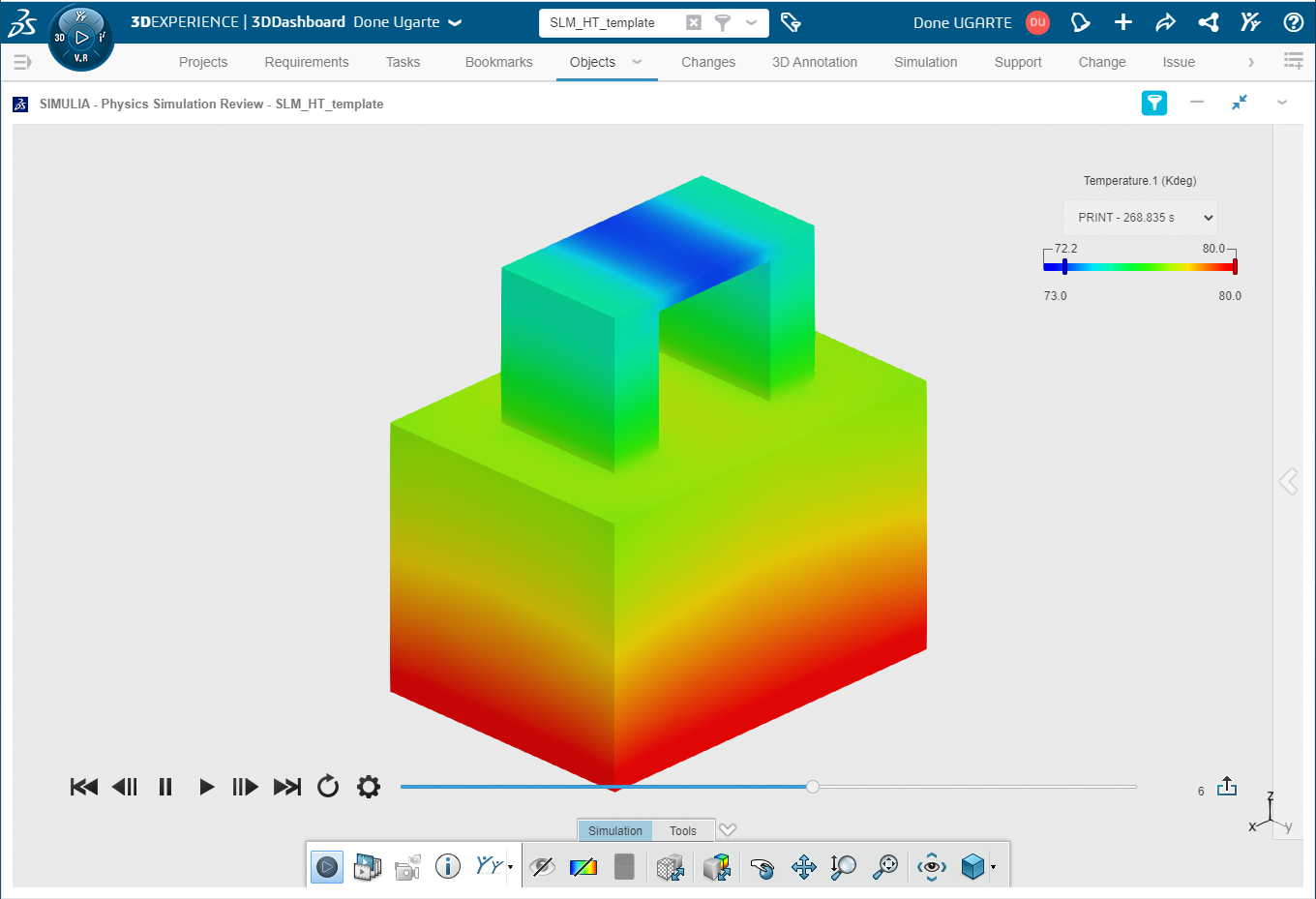The height and width of the screenshot is (899, 1316).
Task: Jump to the last animation frame
Action: (x=287, y=787)
